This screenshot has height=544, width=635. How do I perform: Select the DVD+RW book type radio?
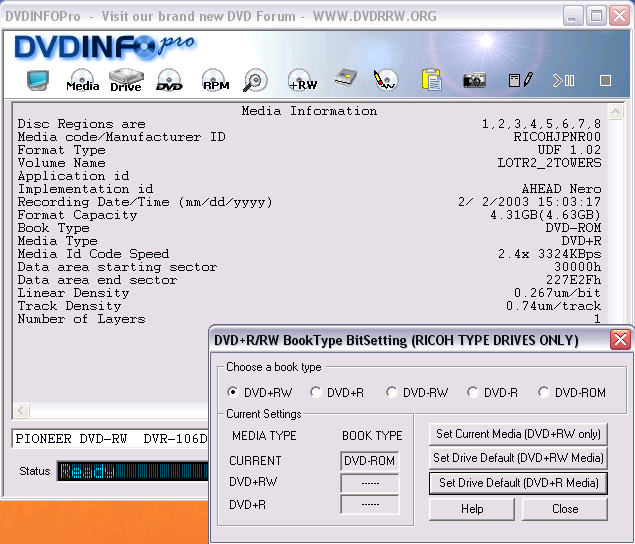[x=232, y=392]
